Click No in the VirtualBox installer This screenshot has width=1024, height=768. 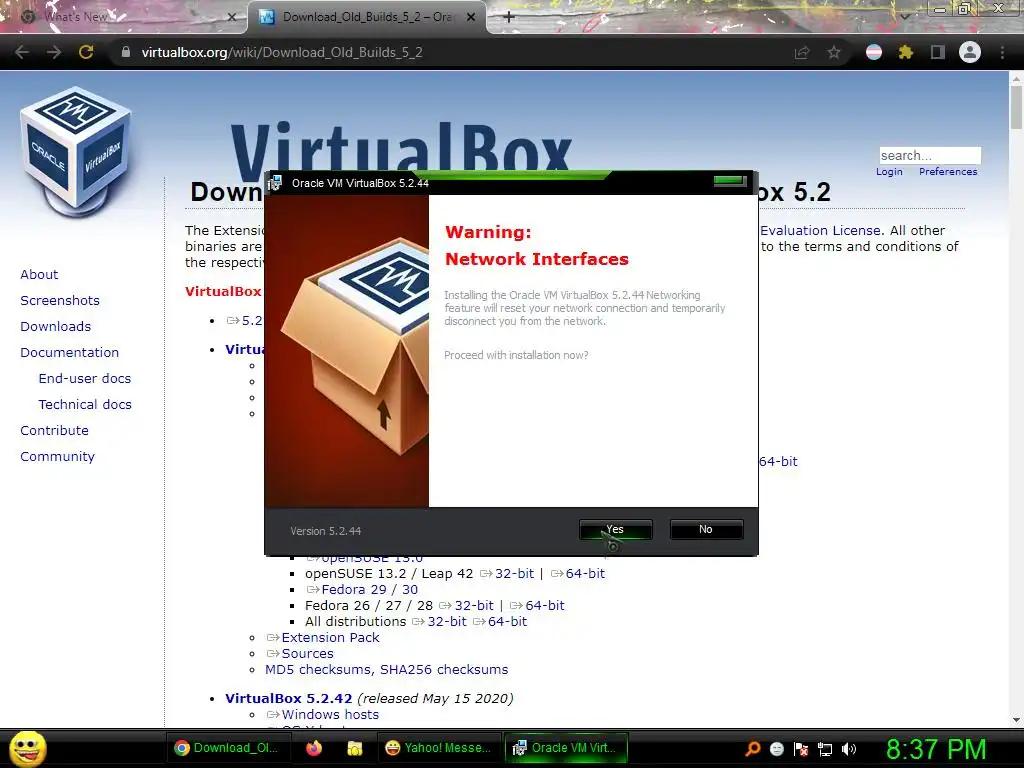click(x=706, y=530)
